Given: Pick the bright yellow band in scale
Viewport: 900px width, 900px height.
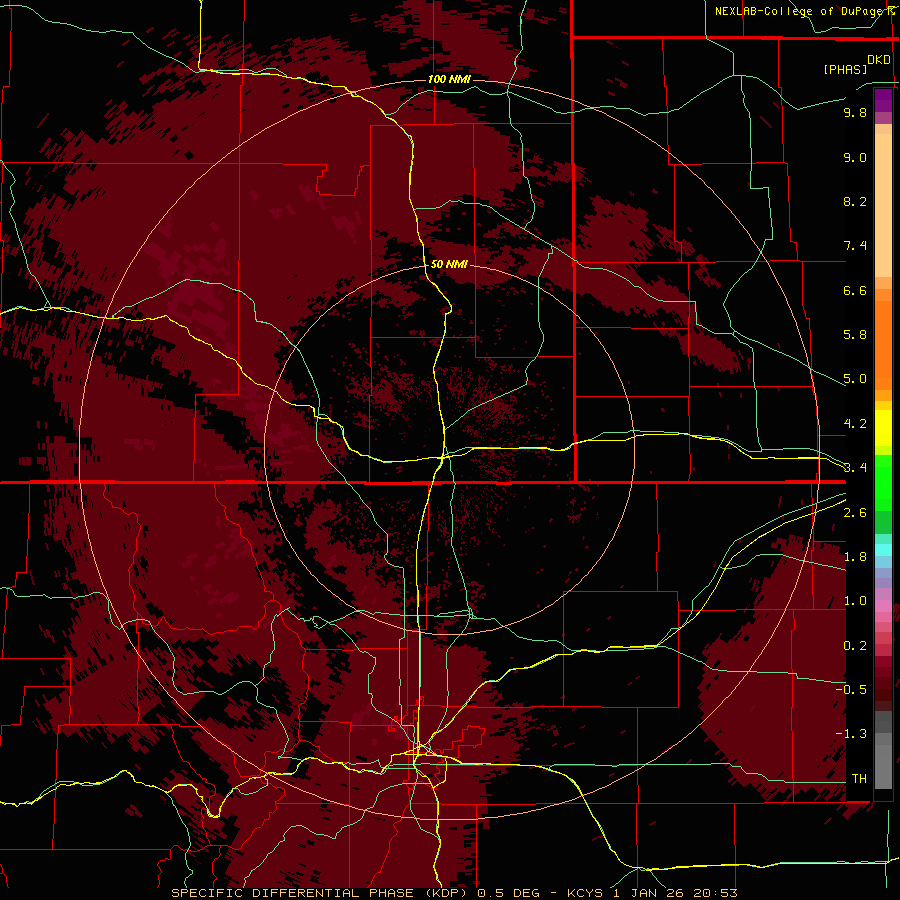Looking at the screenshot, I should [x=883, y=428].
